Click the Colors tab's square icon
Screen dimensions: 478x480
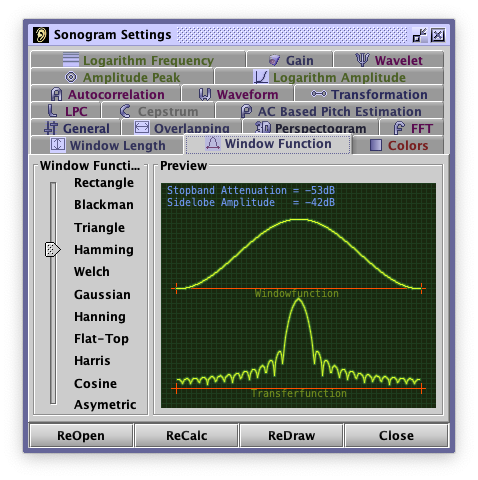[x=376, y=145]
